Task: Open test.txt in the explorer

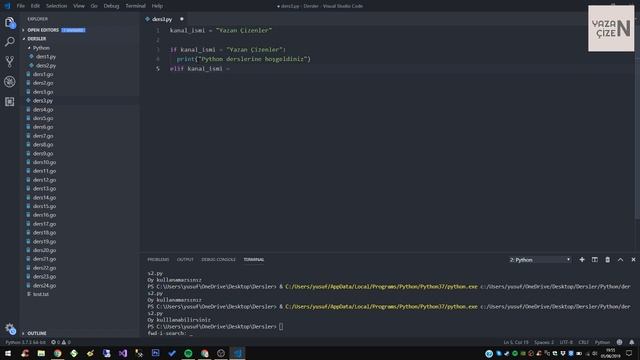Action: coord(41,294)
